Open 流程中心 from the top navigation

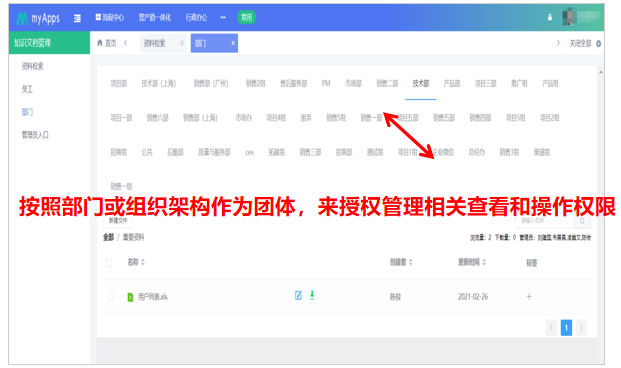(110, 17)
